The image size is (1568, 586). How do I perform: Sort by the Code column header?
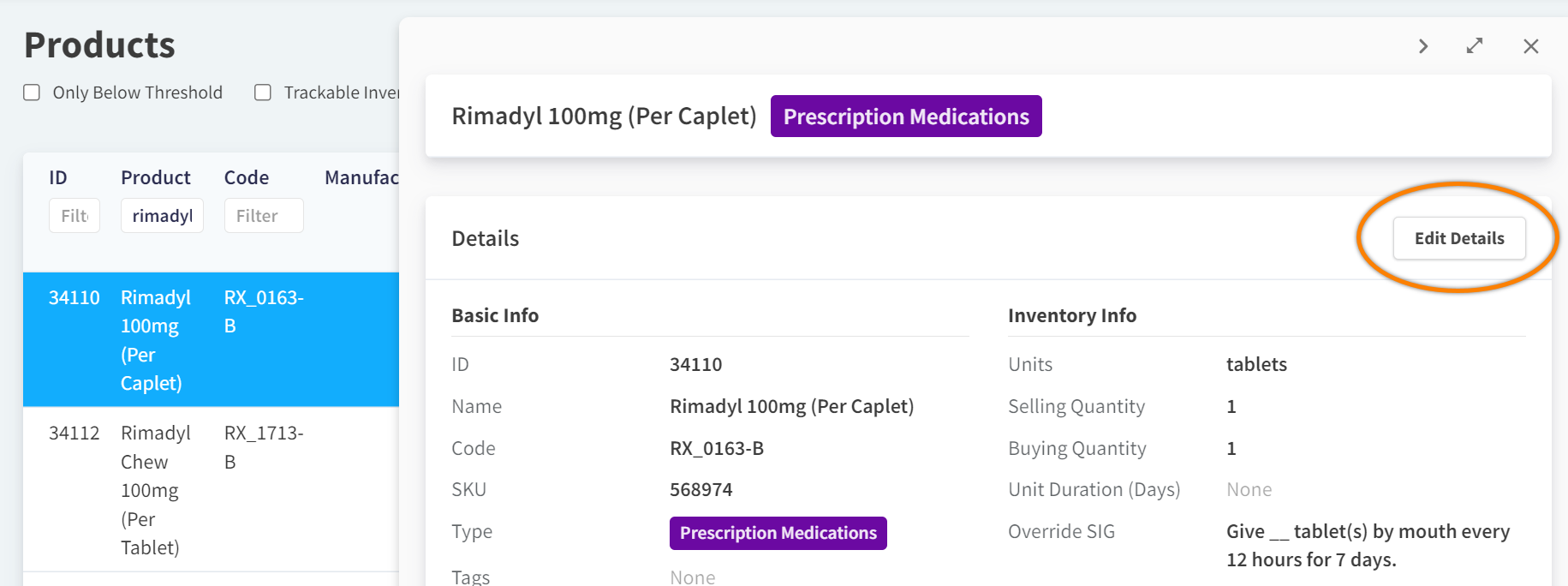[x=247, y=177]
